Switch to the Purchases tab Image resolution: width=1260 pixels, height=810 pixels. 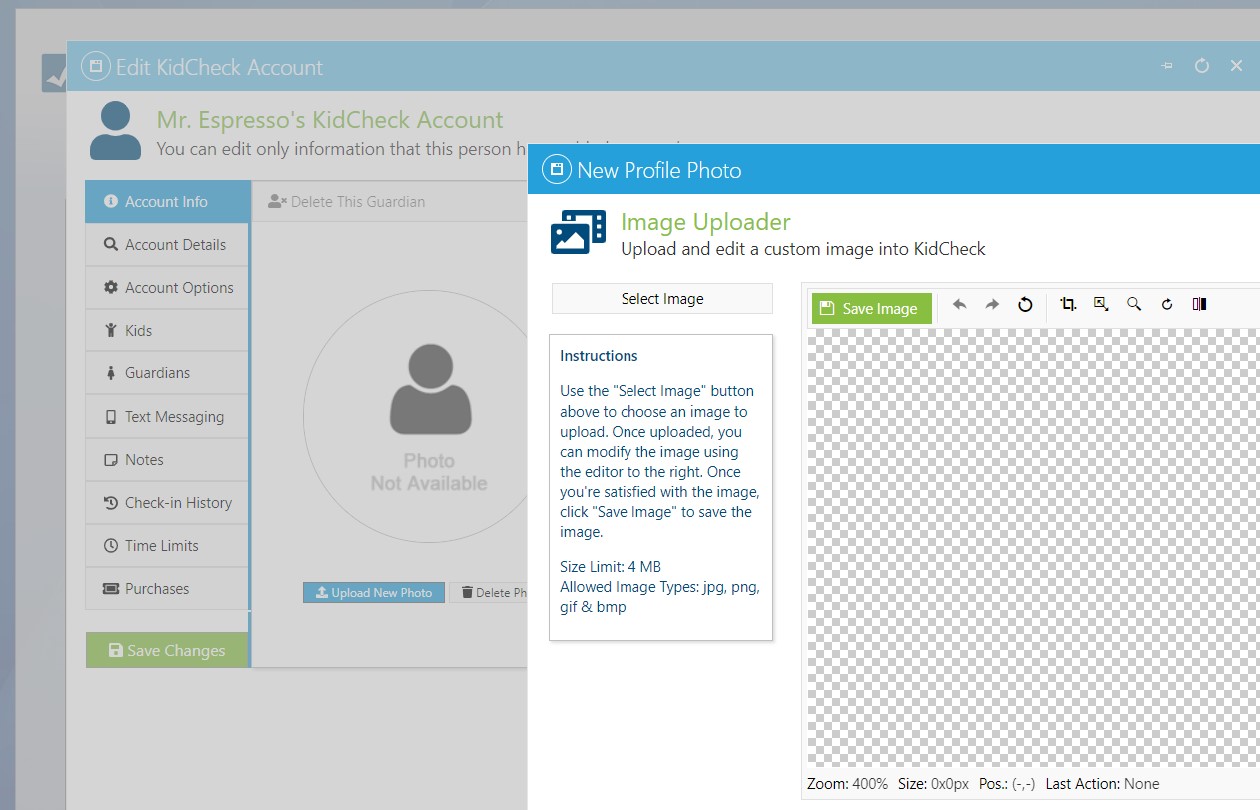[167, 589]
